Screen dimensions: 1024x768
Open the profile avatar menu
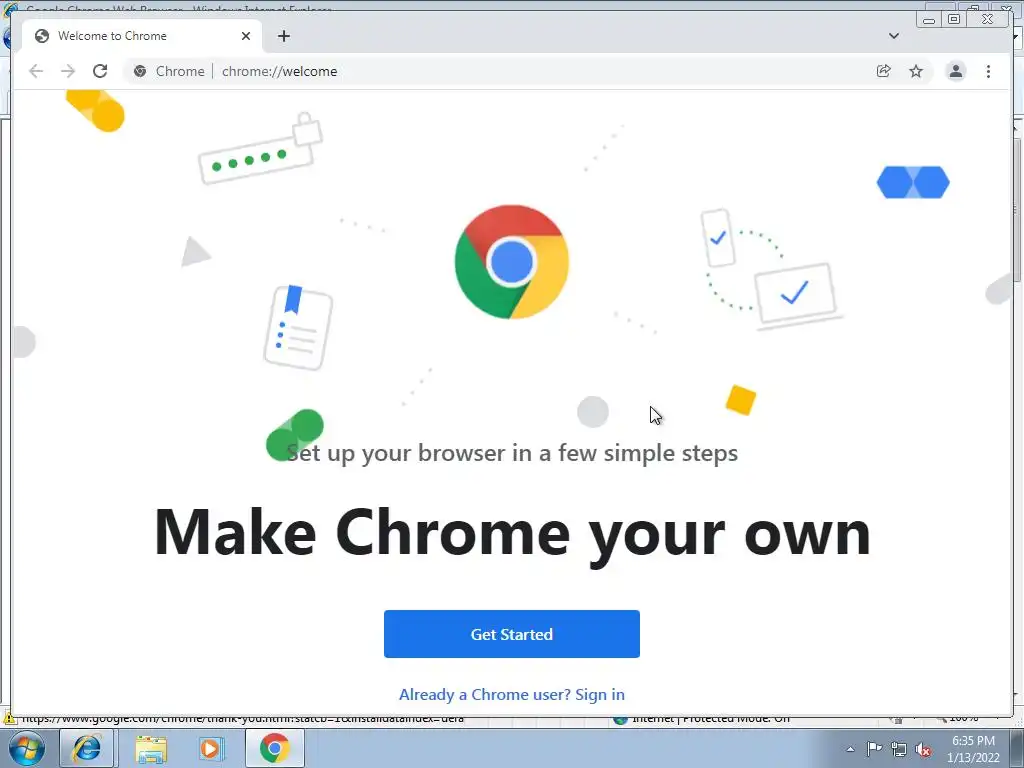955,71
